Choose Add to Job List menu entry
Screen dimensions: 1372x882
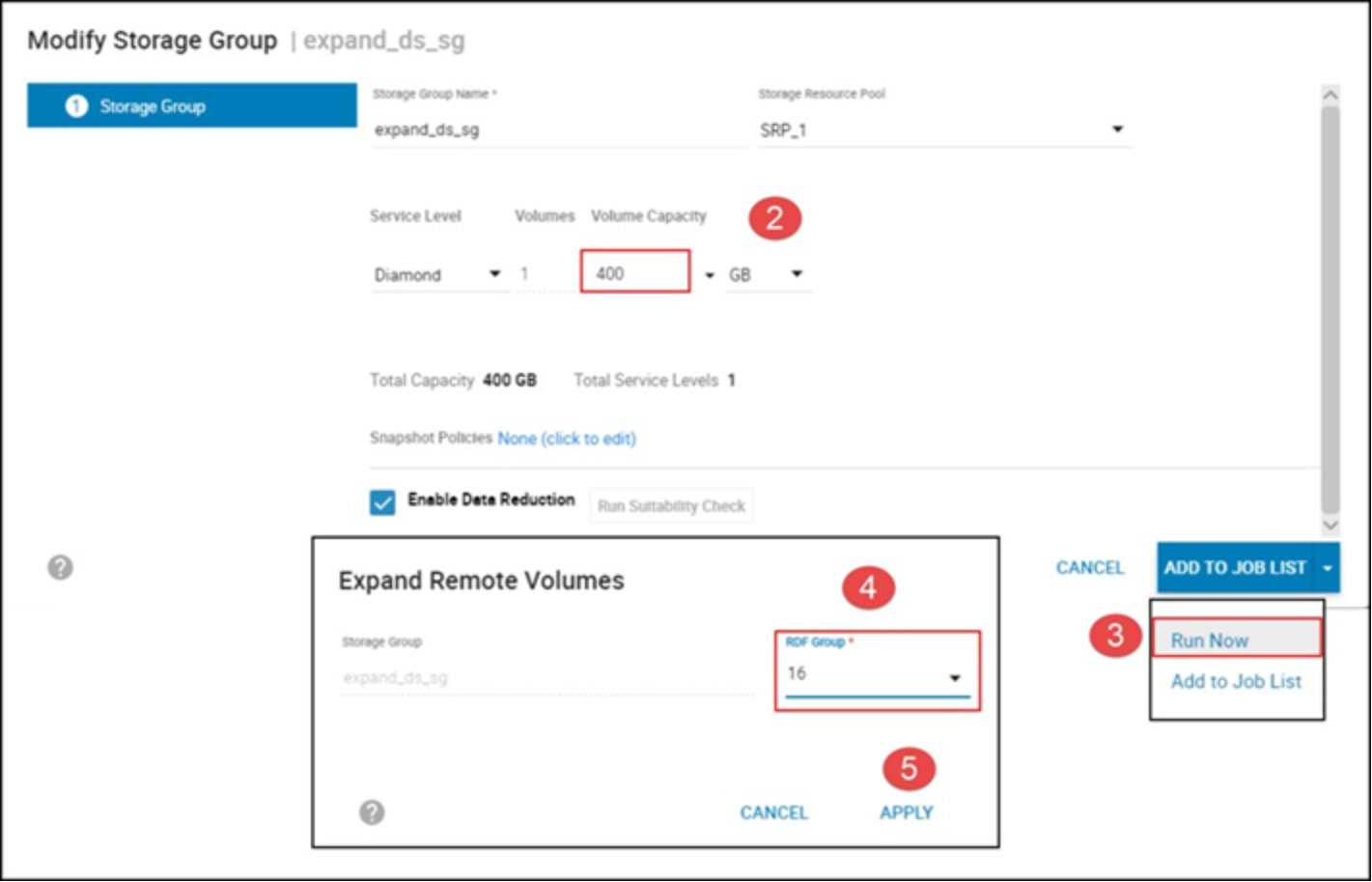click(1236, 681)
